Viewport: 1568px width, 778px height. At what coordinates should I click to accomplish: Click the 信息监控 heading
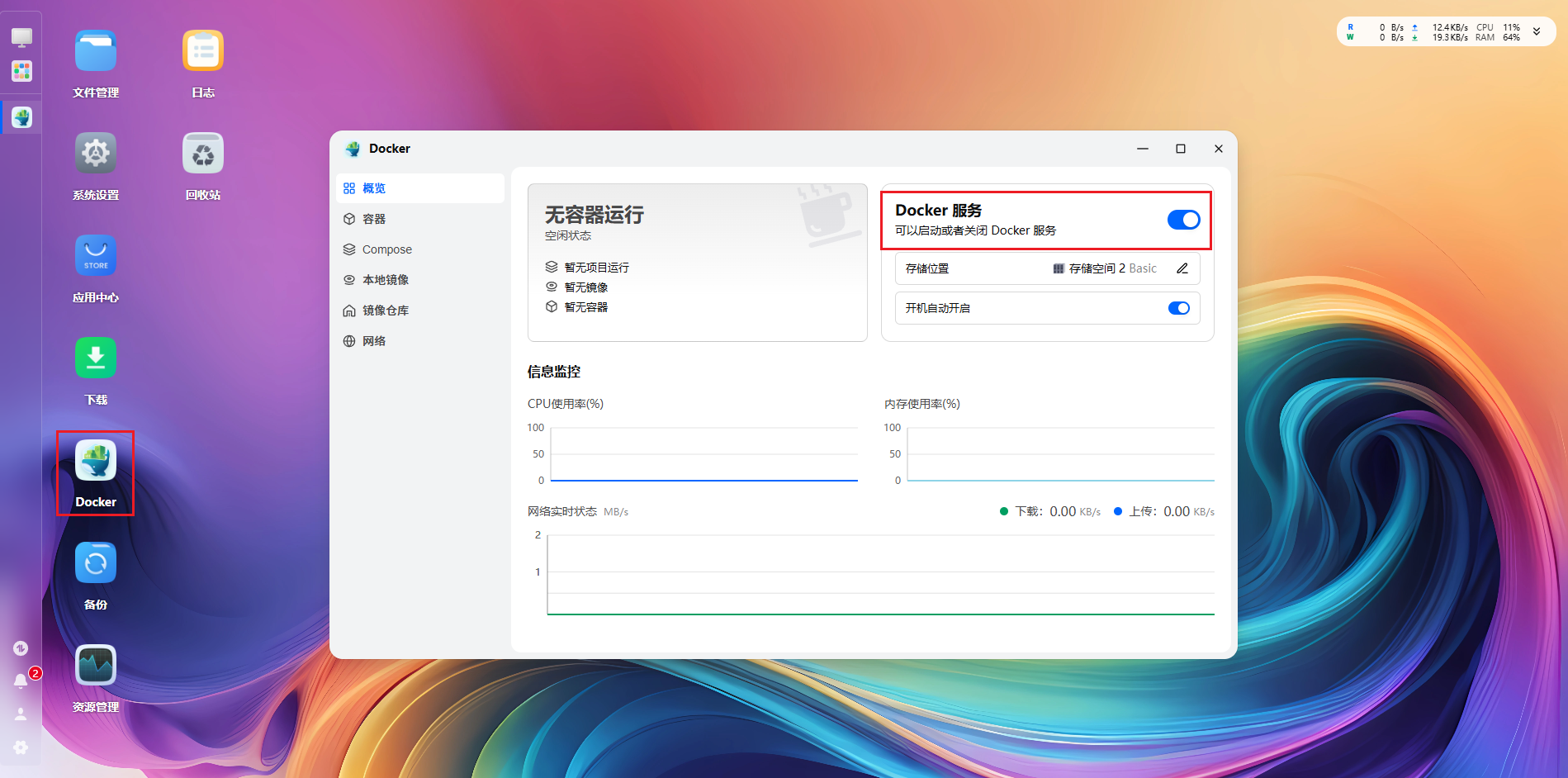[554, 372]
